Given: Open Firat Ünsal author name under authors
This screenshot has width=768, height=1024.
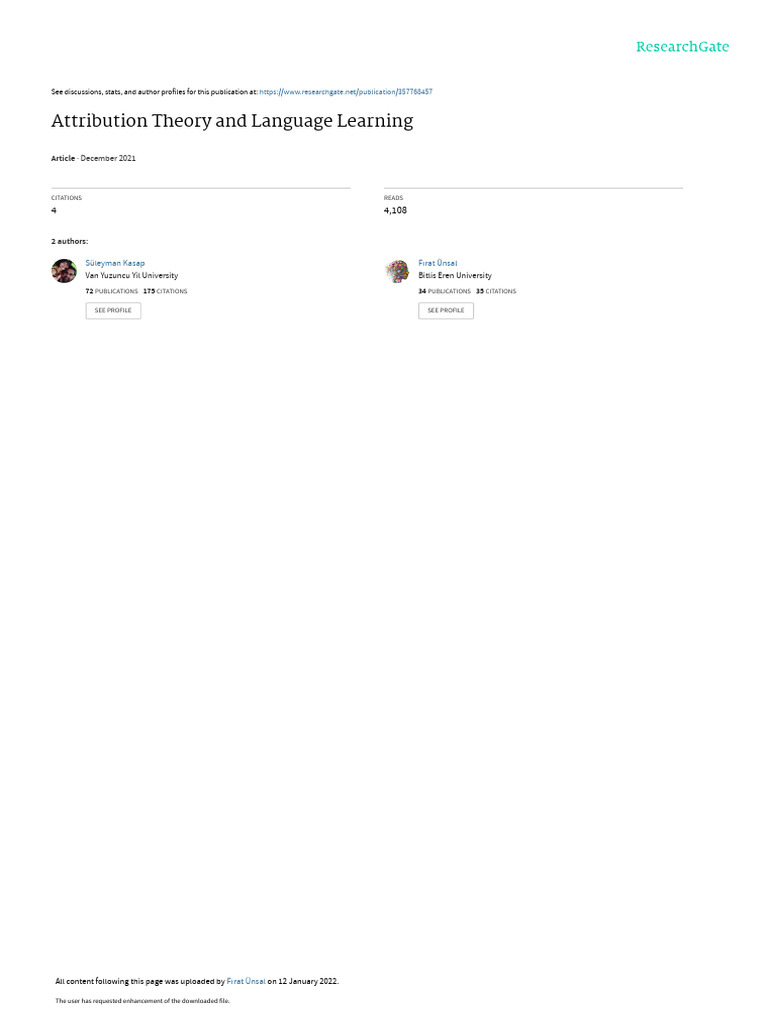Looking at the screenshot, I should click(438, 263).
